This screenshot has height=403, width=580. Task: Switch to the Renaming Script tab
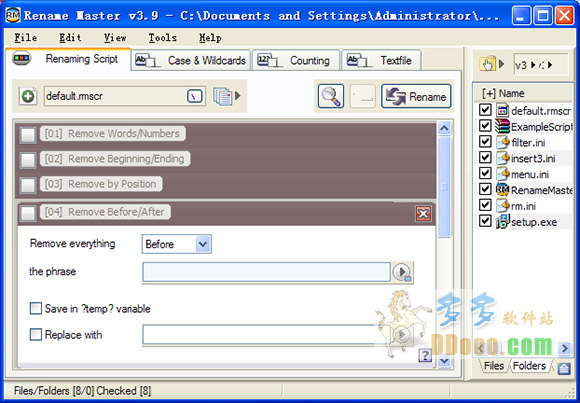point(68,59)
